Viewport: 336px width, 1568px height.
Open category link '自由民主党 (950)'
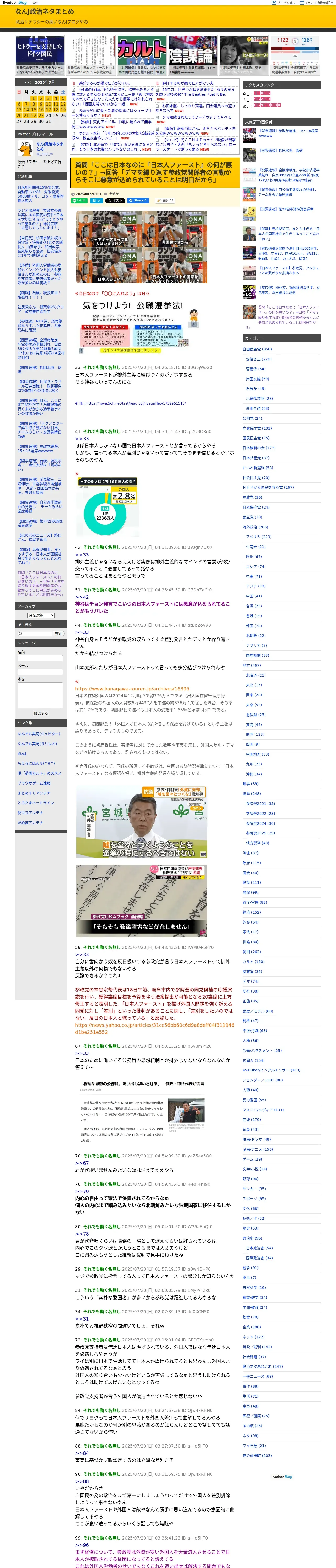[257, 349]
